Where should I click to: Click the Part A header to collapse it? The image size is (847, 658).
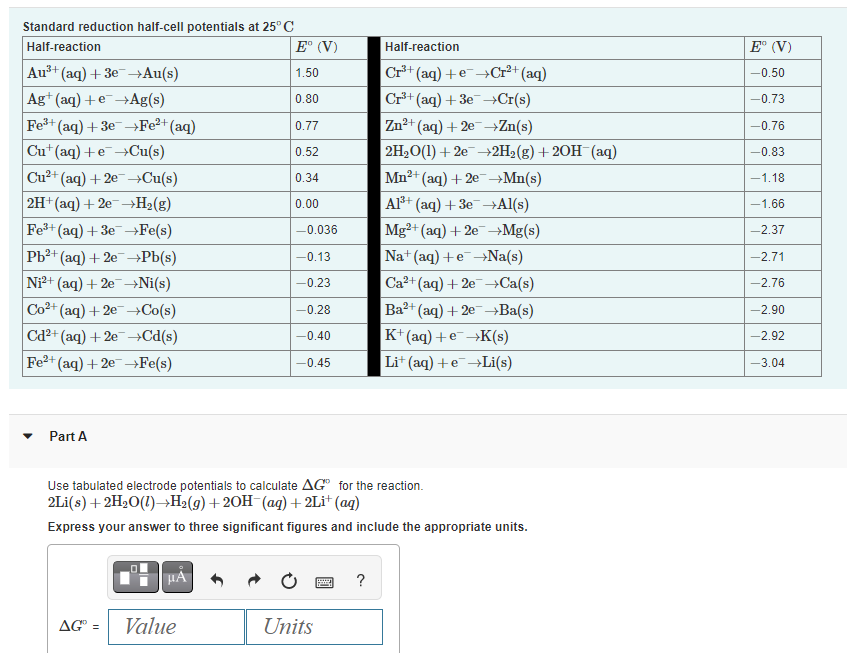pyautogui.click(x=67, y=435)
